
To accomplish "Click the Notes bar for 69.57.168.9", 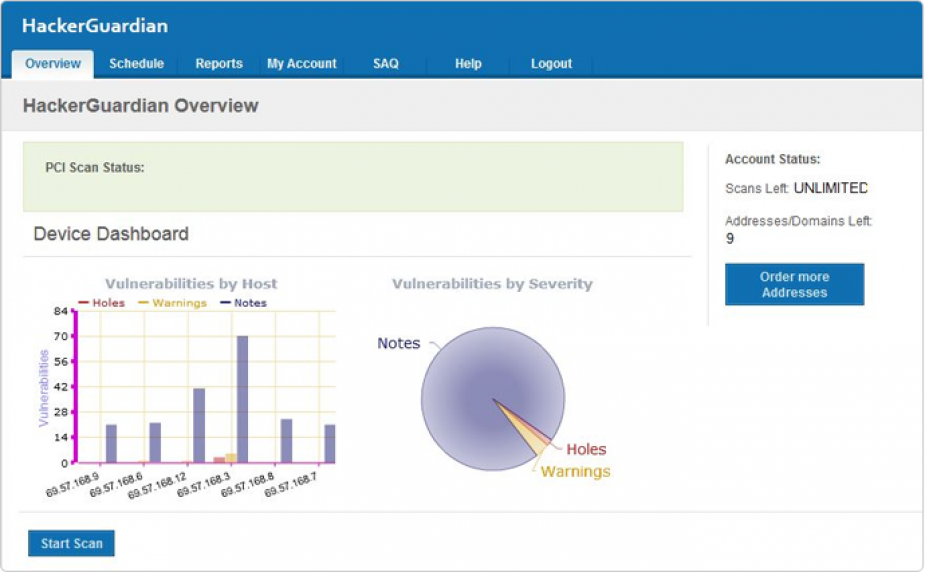I will coord(111,443).
